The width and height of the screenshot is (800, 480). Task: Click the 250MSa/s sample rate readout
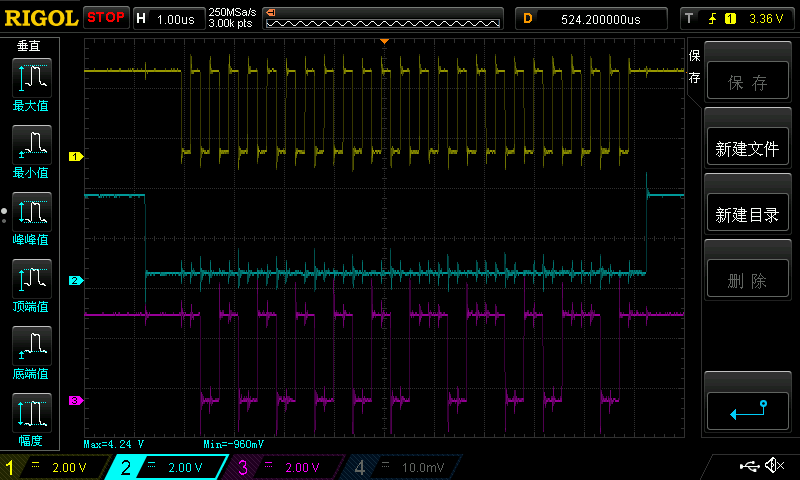(232, 12)
